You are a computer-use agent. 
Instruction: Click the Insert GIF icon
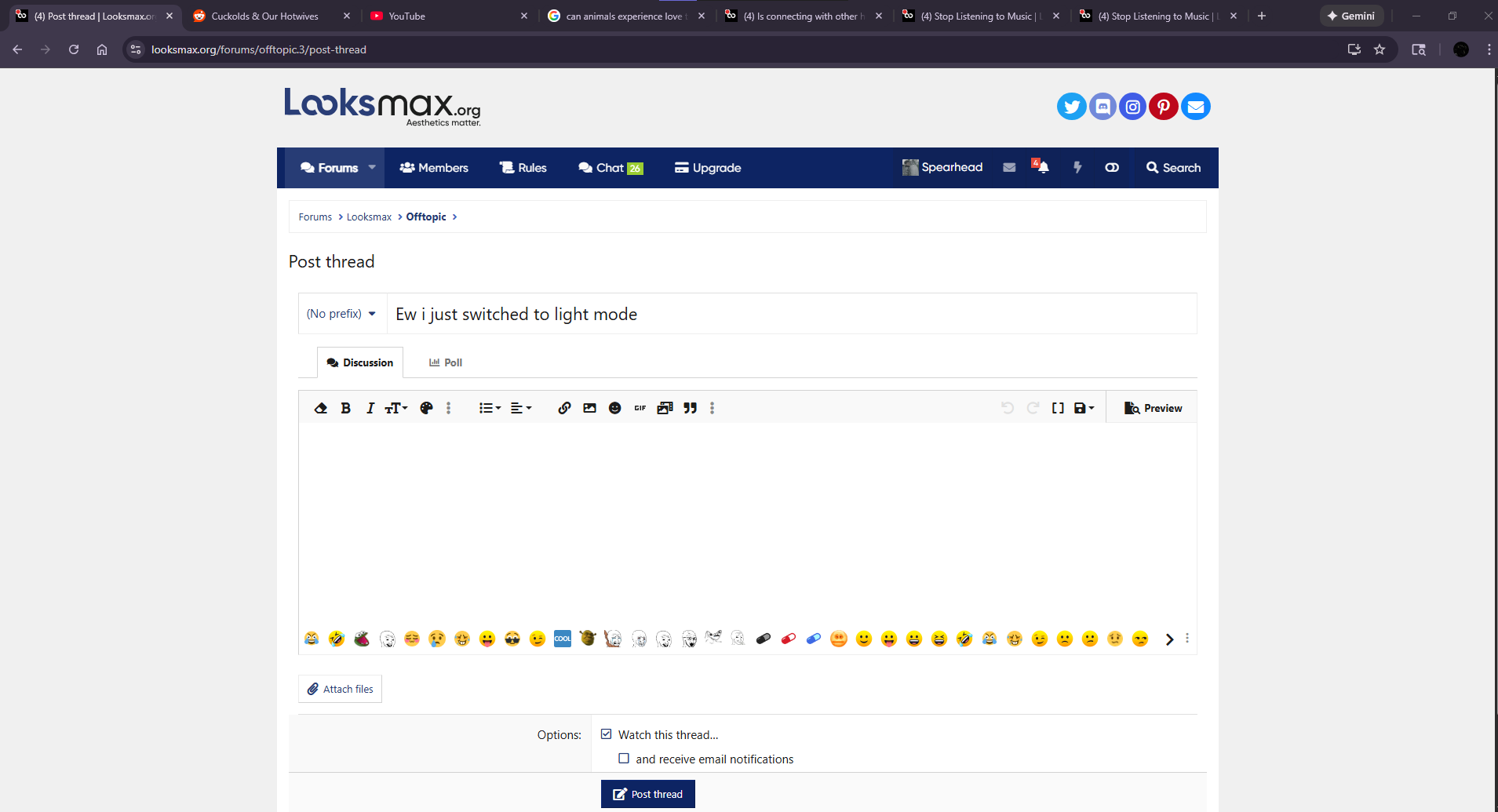(640, 408)
